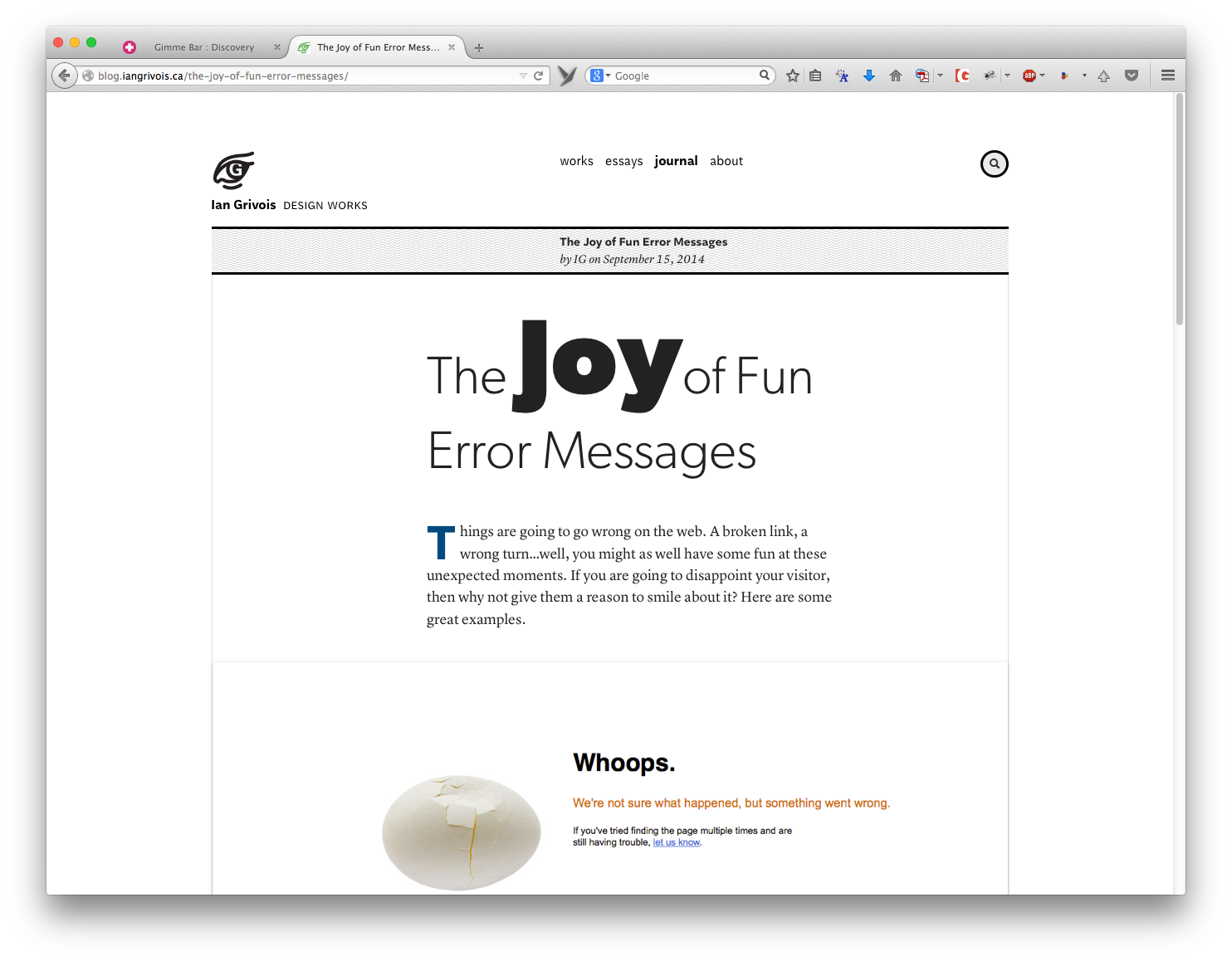Show the bookmarks list icon
Viewport: 1232px width, 961px height.
(x=815, y=76)
